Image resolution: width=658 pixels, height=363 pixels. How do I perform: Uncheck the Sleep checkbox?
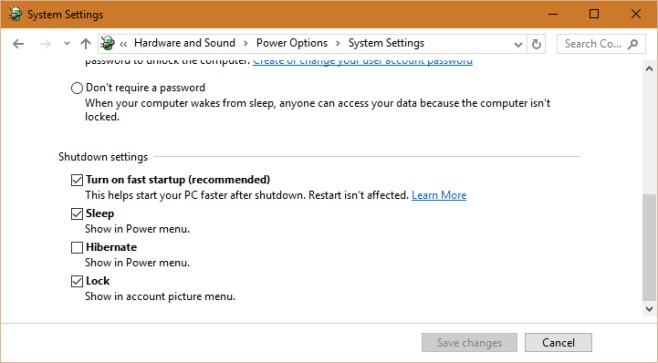tap(77, 214)
